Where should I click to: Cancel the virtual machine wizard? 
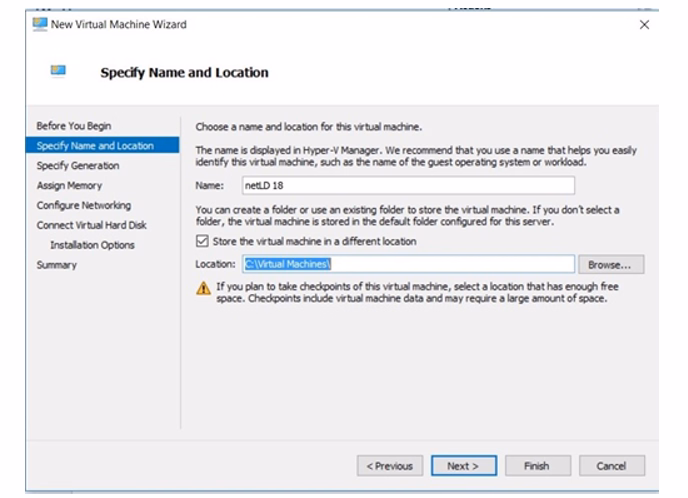[x=612, y=466]
